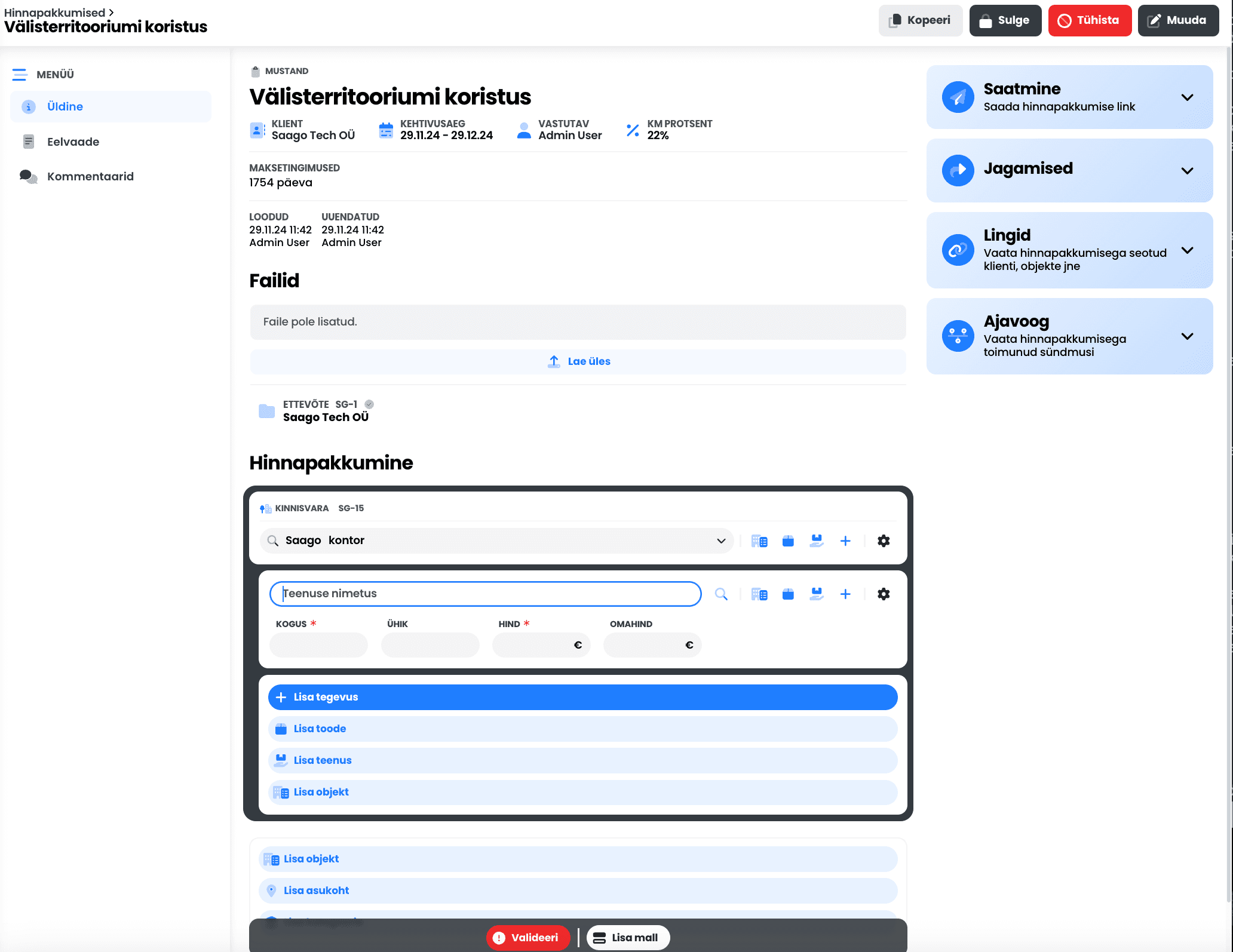Screen dimensions: 1233x952
Task: Click add service icon in service row
Action: [x=817, y=594]
